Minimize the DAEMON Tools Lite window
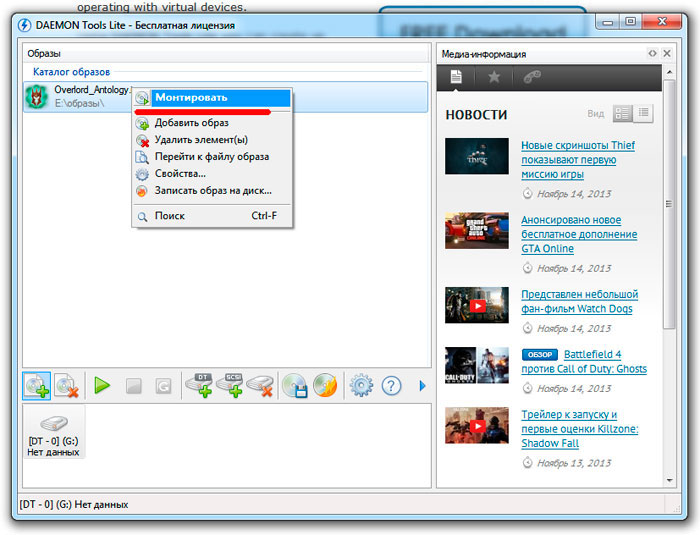Image resolution: width=700 pixels, height=535 pixels. pos(608,22)
